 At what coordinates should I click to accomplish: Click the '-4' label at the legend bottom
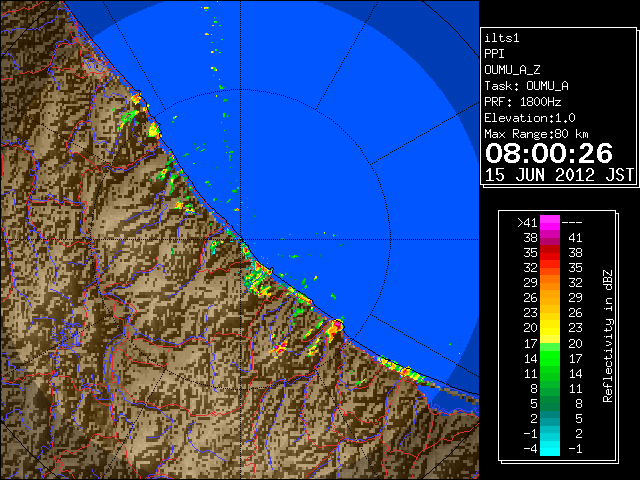[x=530, y=449]
